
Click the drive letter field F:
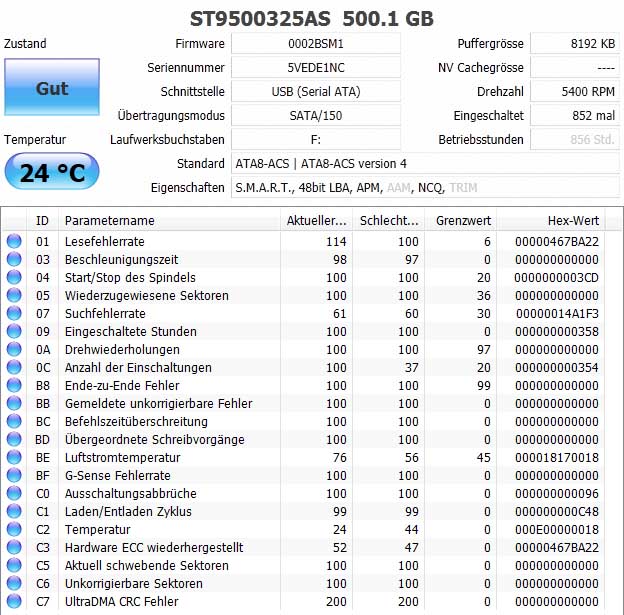[x=316, y=139]
